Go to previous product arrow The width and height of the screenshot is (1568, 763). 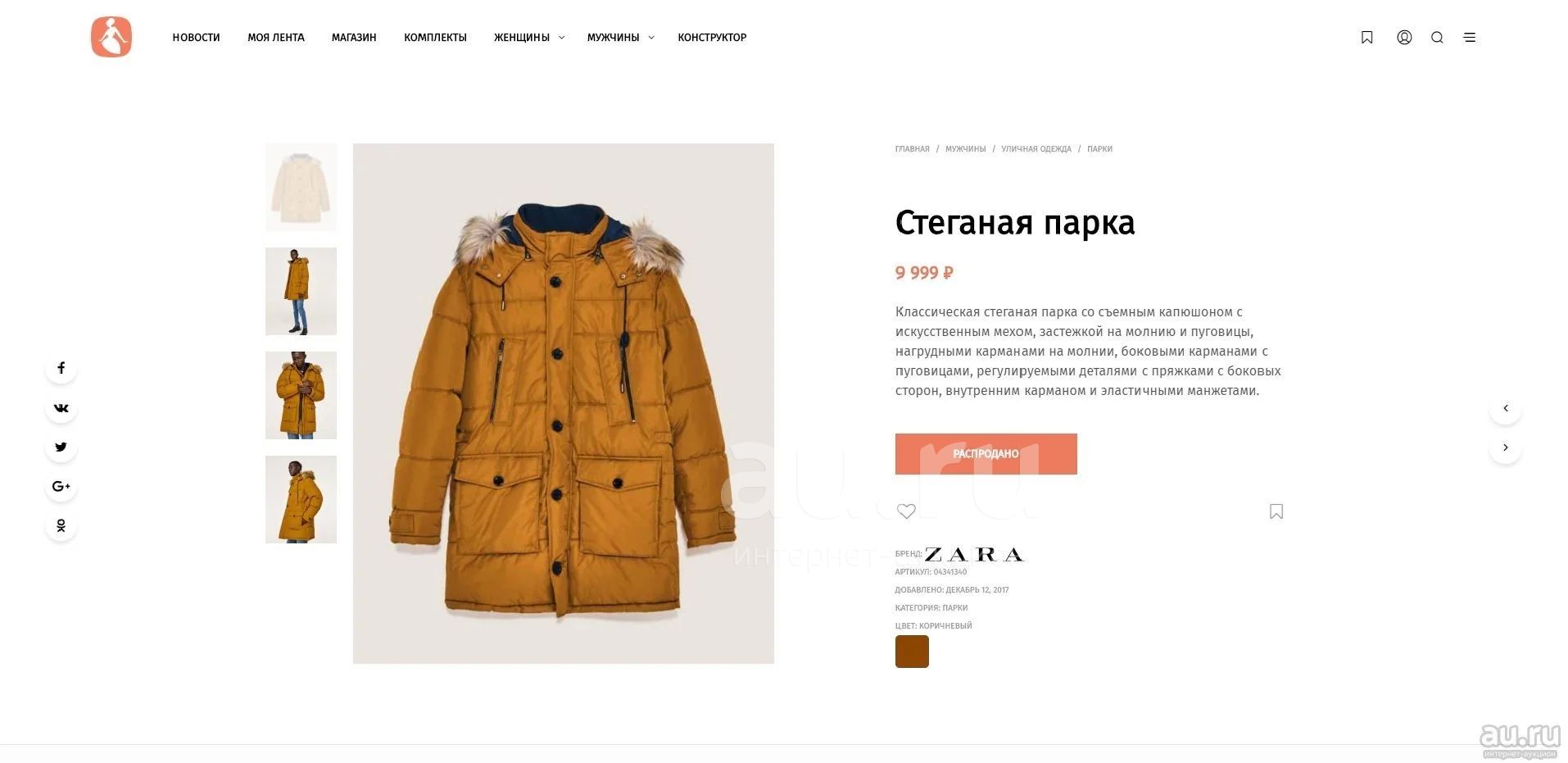click(1505, 408)
